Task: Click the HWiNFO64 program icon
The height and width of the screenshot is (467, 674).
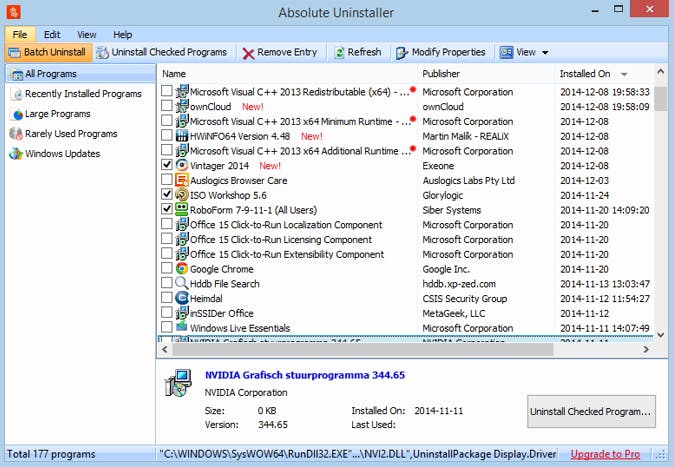Action: pos(182,136)
